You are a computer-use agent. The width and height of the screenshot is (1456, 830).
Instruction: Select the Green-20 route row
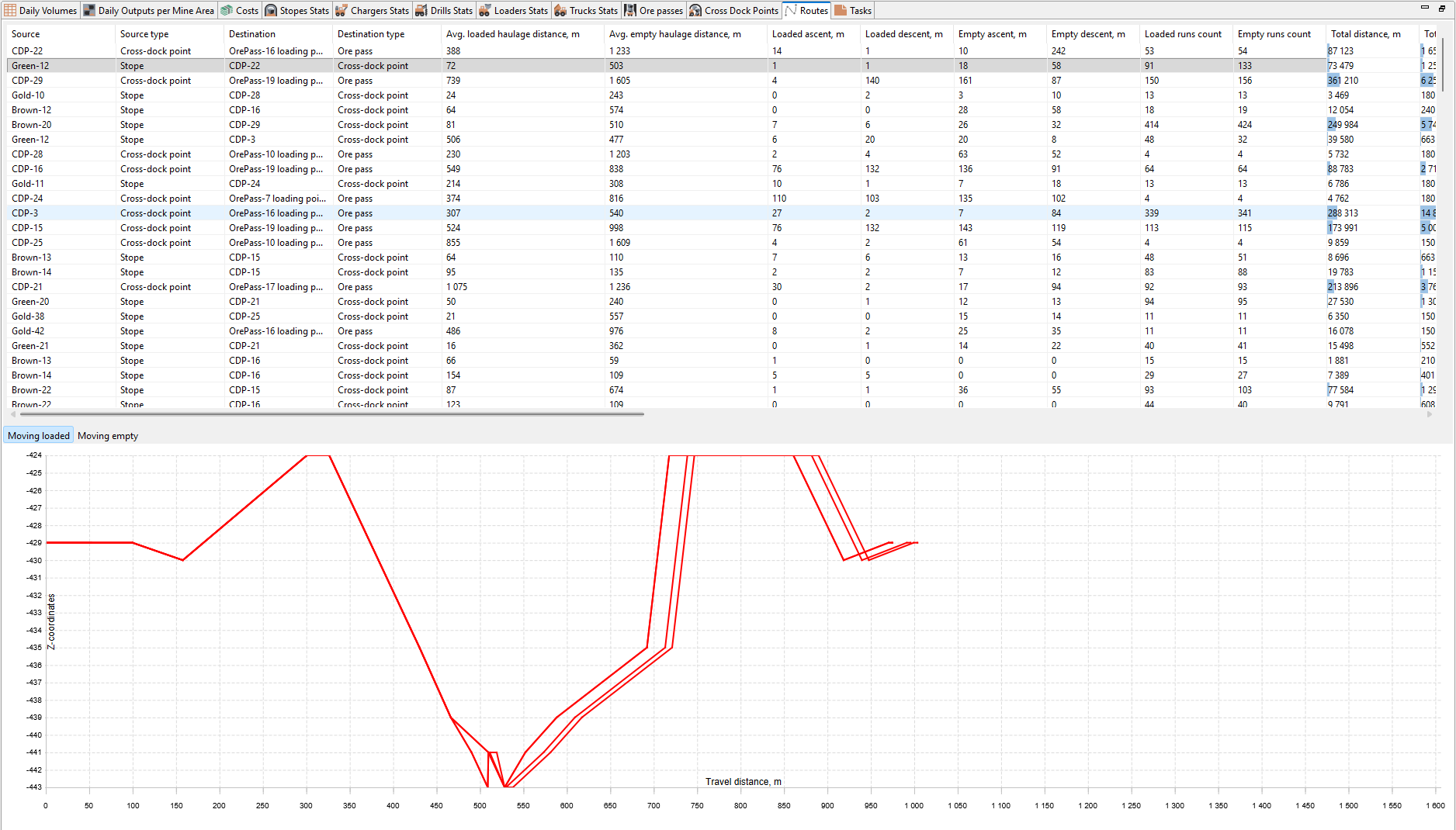coord(722,302)
